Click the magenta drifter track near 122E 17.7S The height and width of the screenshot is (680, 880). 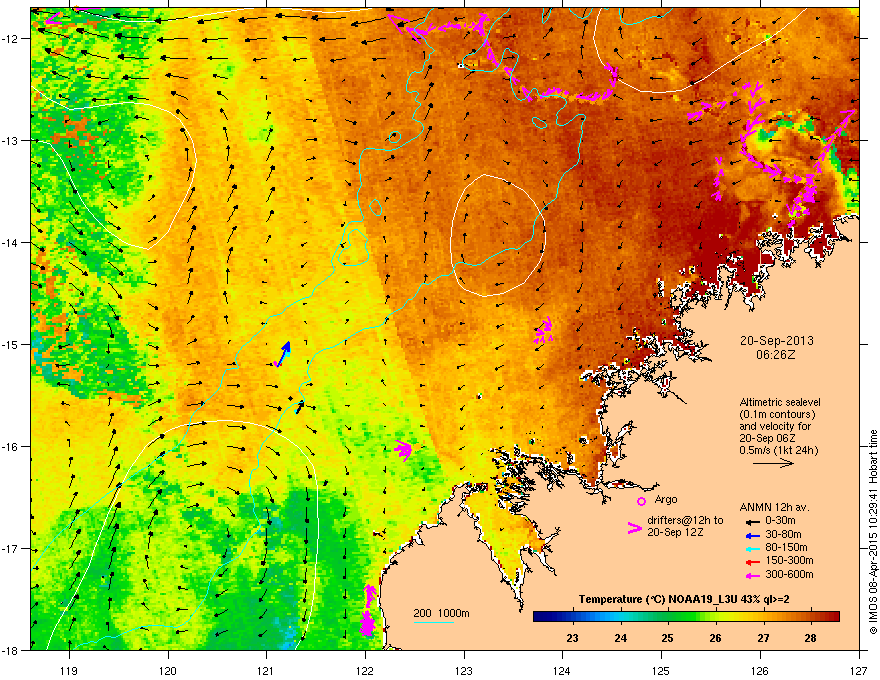click(368, 611)
